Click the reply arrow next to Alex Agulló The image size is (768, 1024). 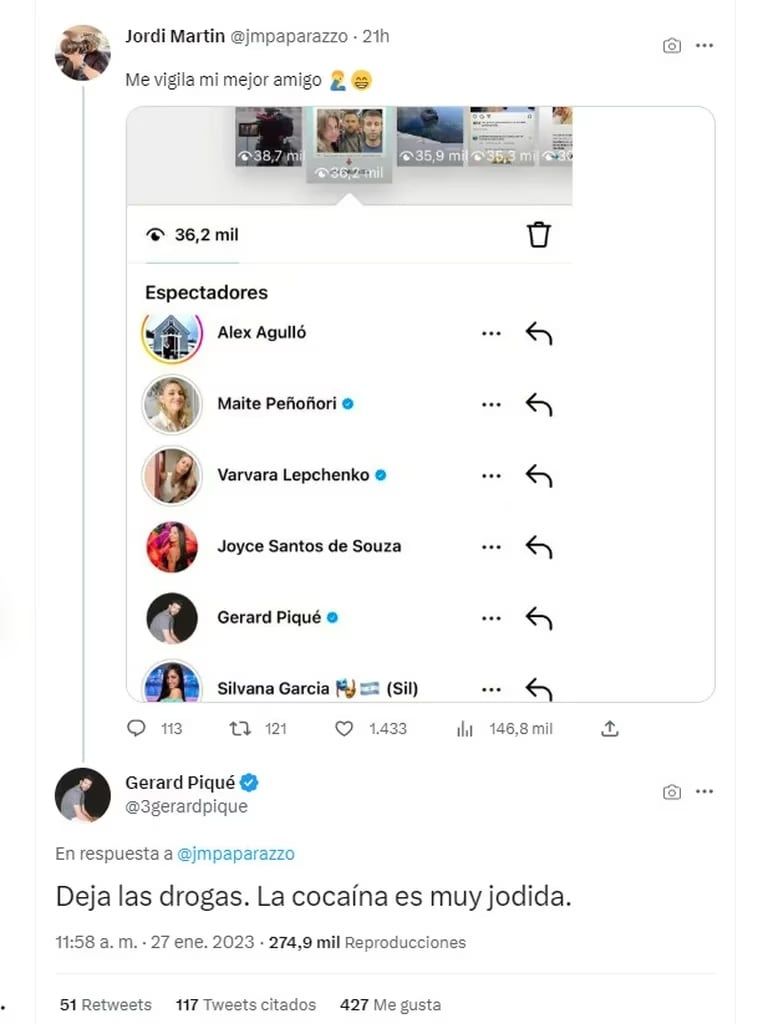(x=541, y=333)
